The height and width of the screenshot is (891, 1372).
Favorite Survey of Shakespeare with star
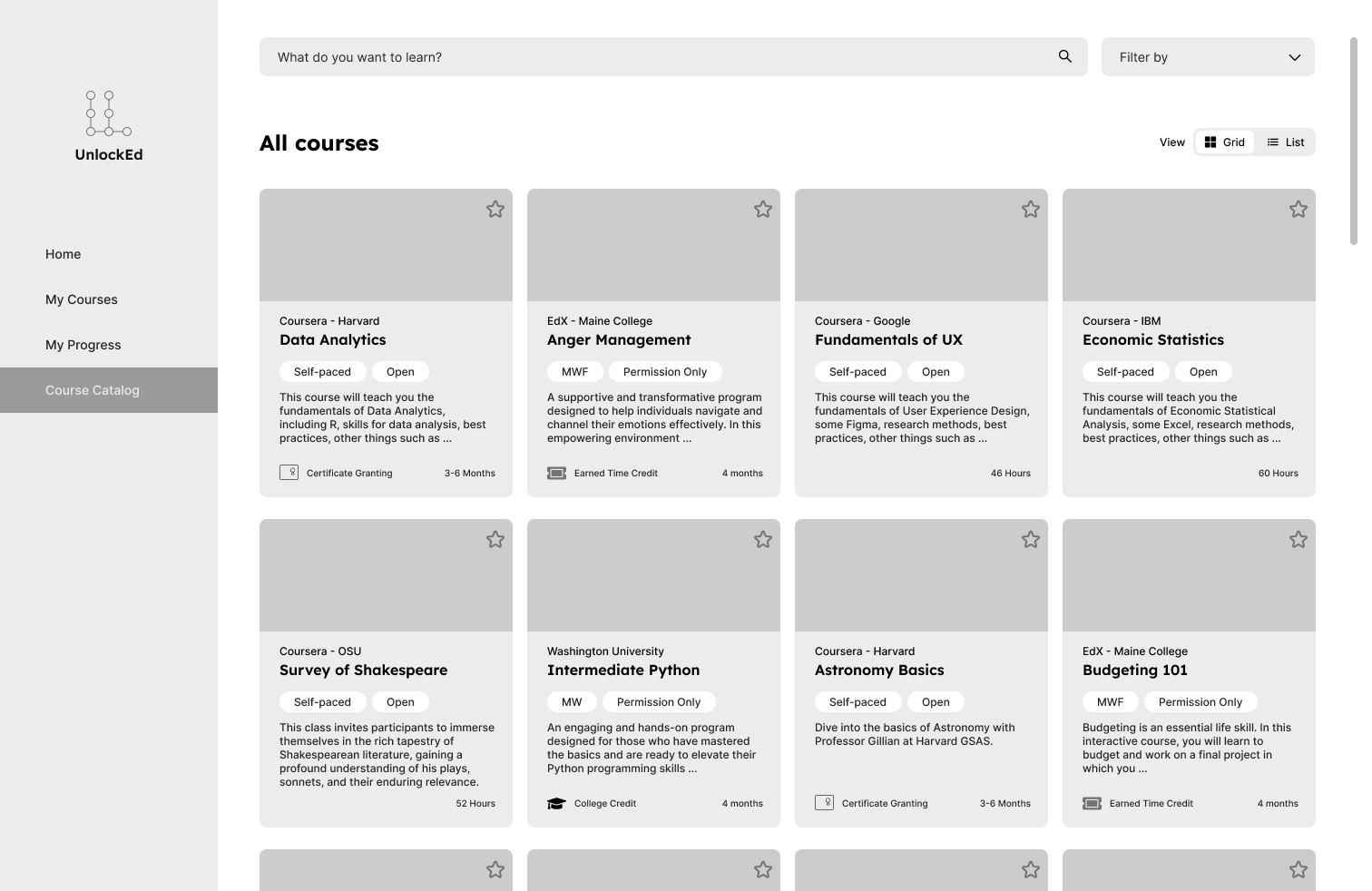tap(495, 540)
